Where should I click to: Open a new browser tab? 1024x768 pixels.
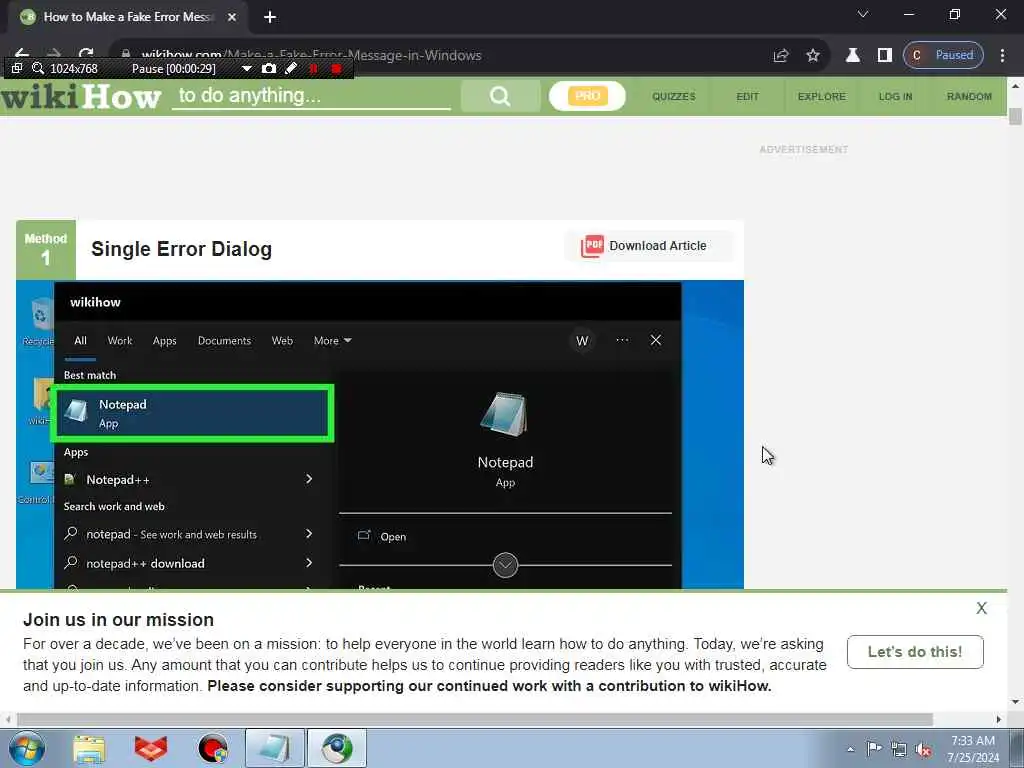point(270,17)
